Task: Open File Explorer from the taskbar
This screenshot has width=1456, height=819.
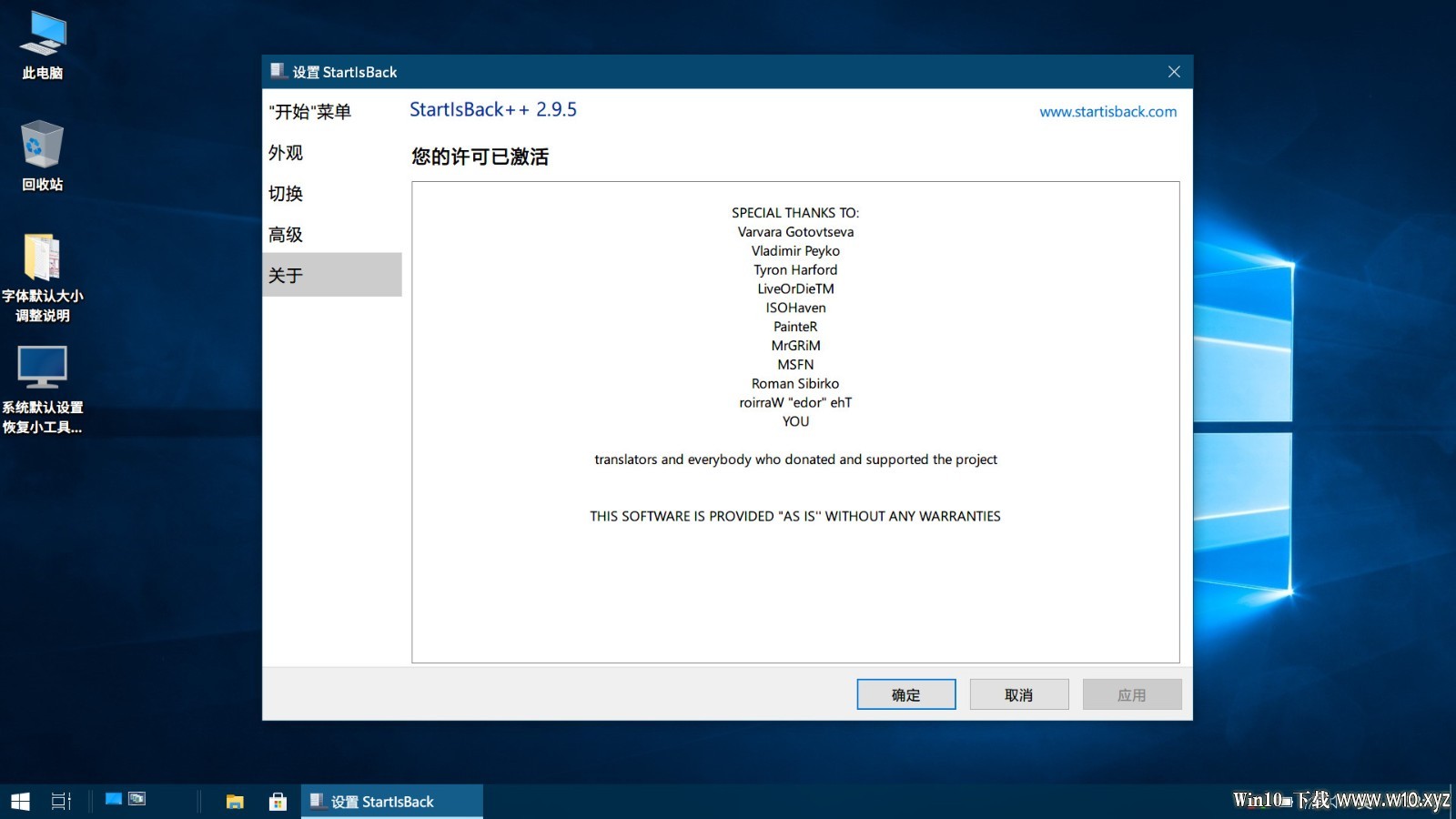Action: click(235, 801)
